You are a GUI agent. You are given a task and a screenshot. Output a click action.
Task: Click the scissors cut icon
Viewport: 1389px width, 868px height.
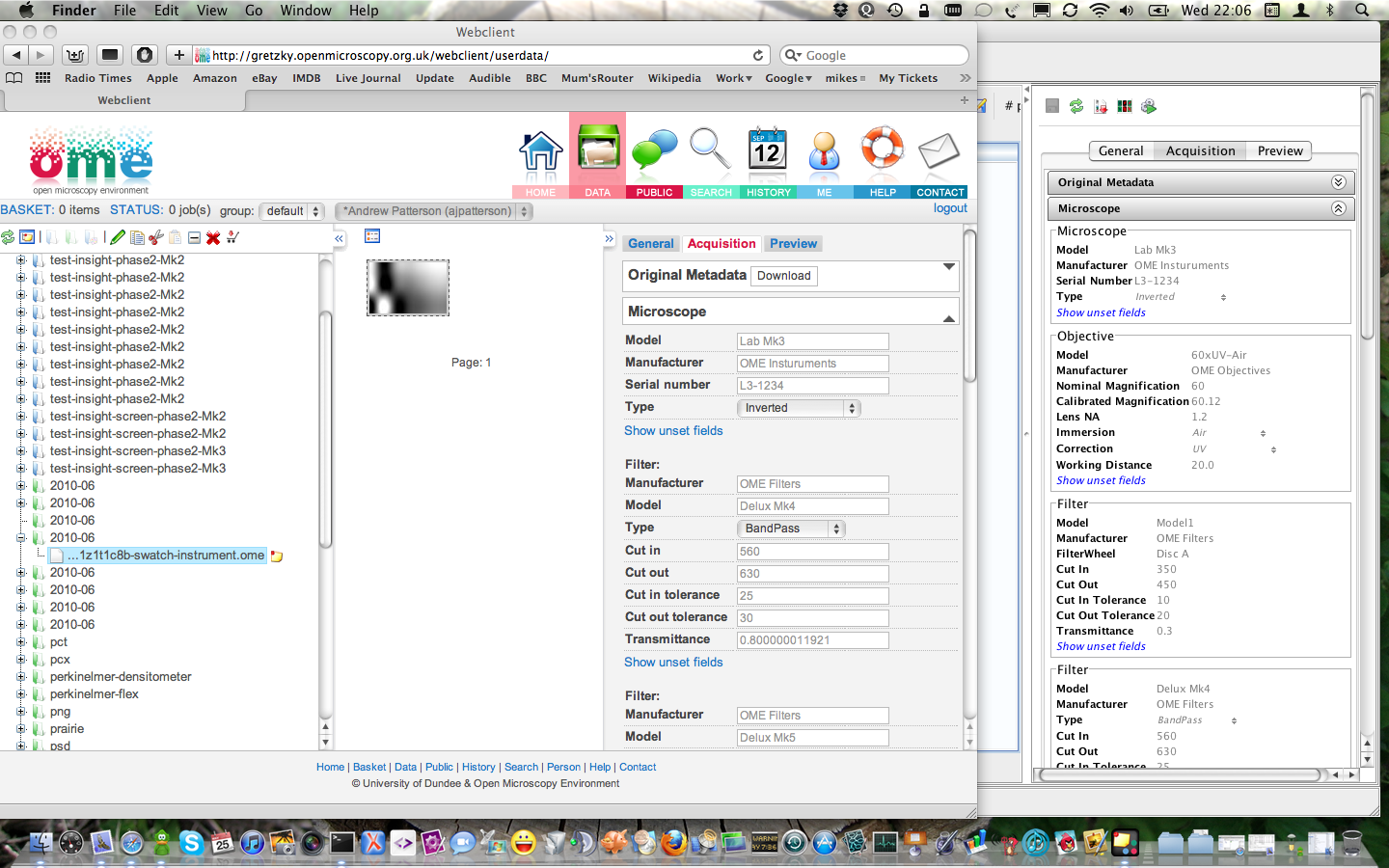pos(156,237)
